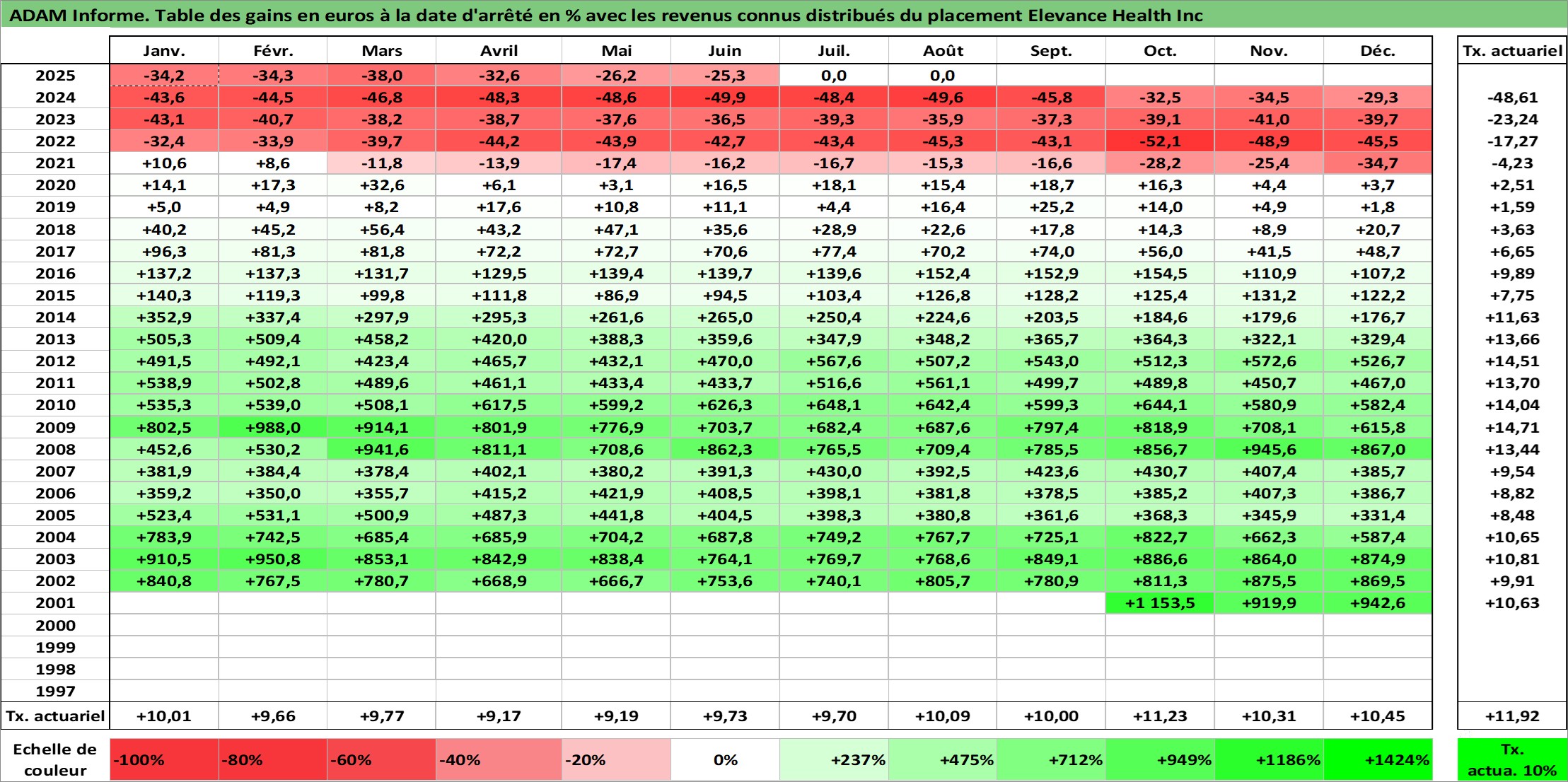Click the +32,6 cell in Mars 2020
Viewport: 1568px width, 782px height.
[x=381, y=185]
